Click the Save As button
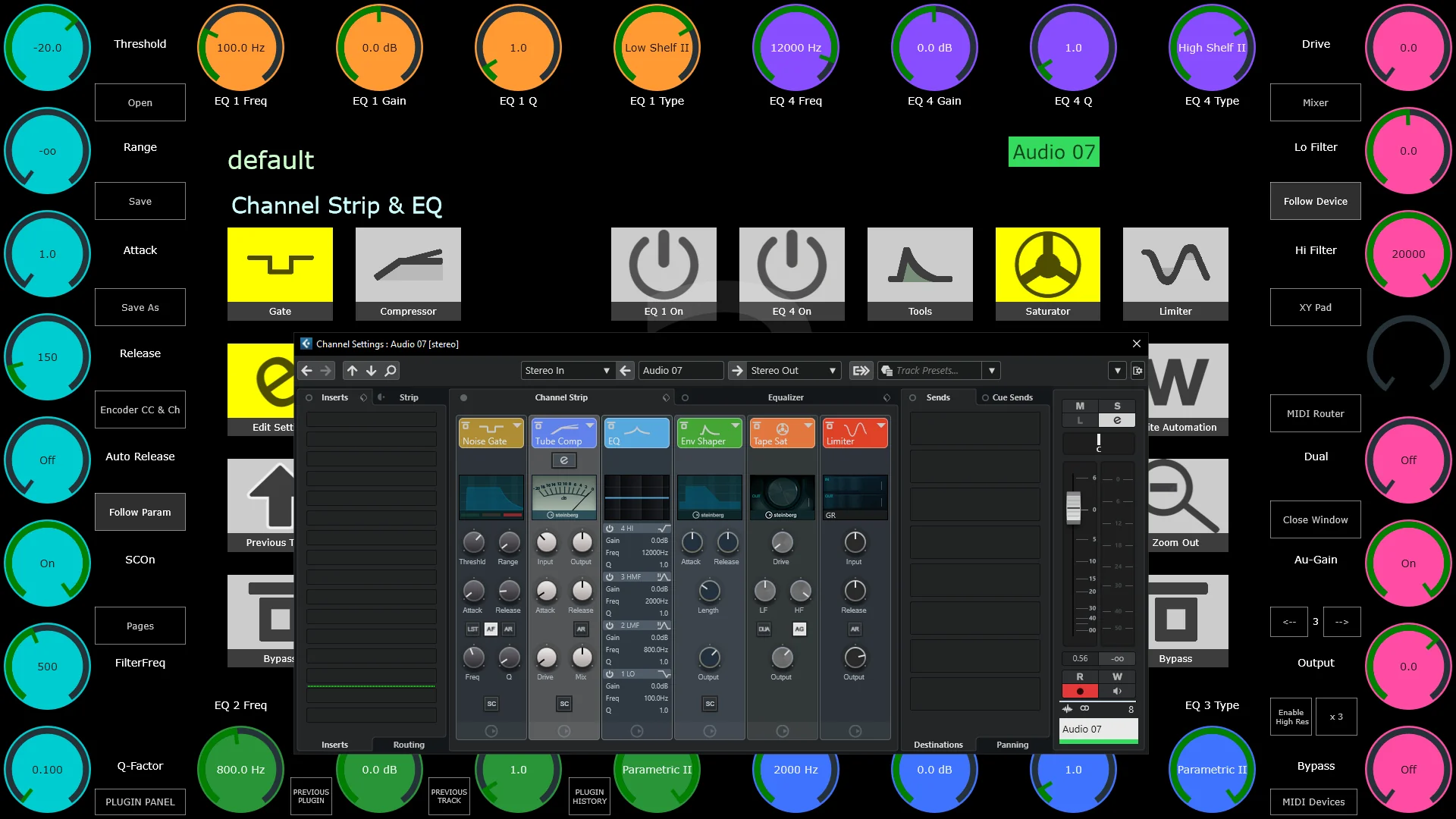Image resolution: width=1456 pixels, height=819 pixels. tap(140, 307)
